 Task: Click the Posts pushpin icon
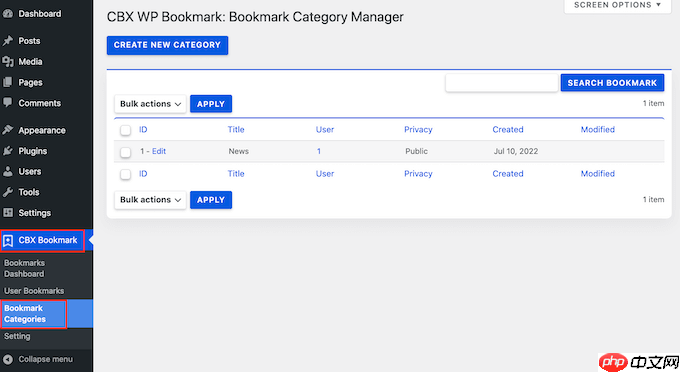click(x=7, y=41)
